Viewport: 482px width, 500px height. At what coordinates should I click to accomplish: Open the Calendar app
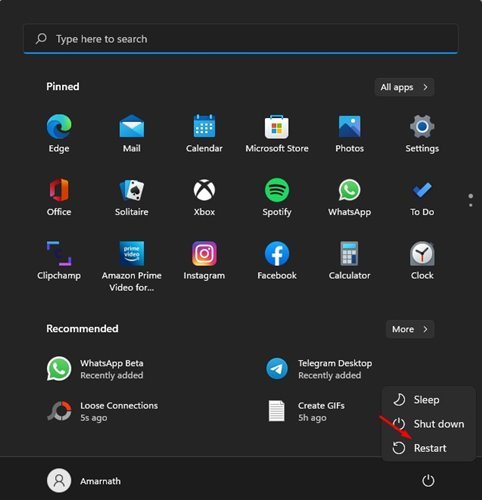[204, 133]
